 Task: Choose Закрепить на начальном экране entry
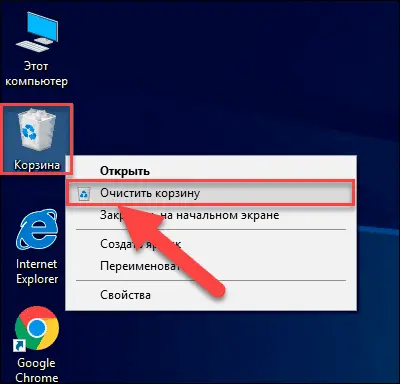(211, 215)
